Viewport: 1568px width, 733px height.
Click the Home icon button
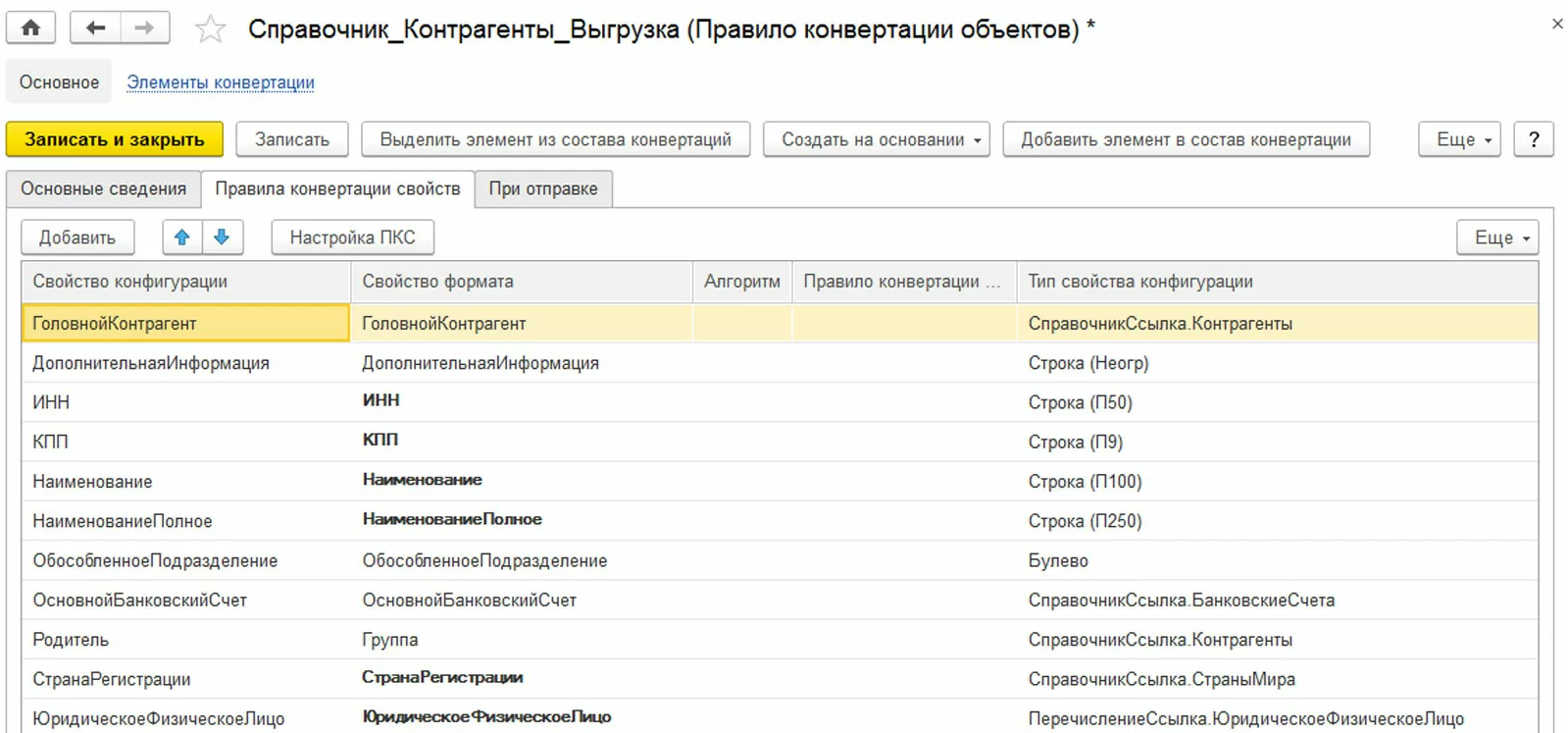[x=30, y=27]
